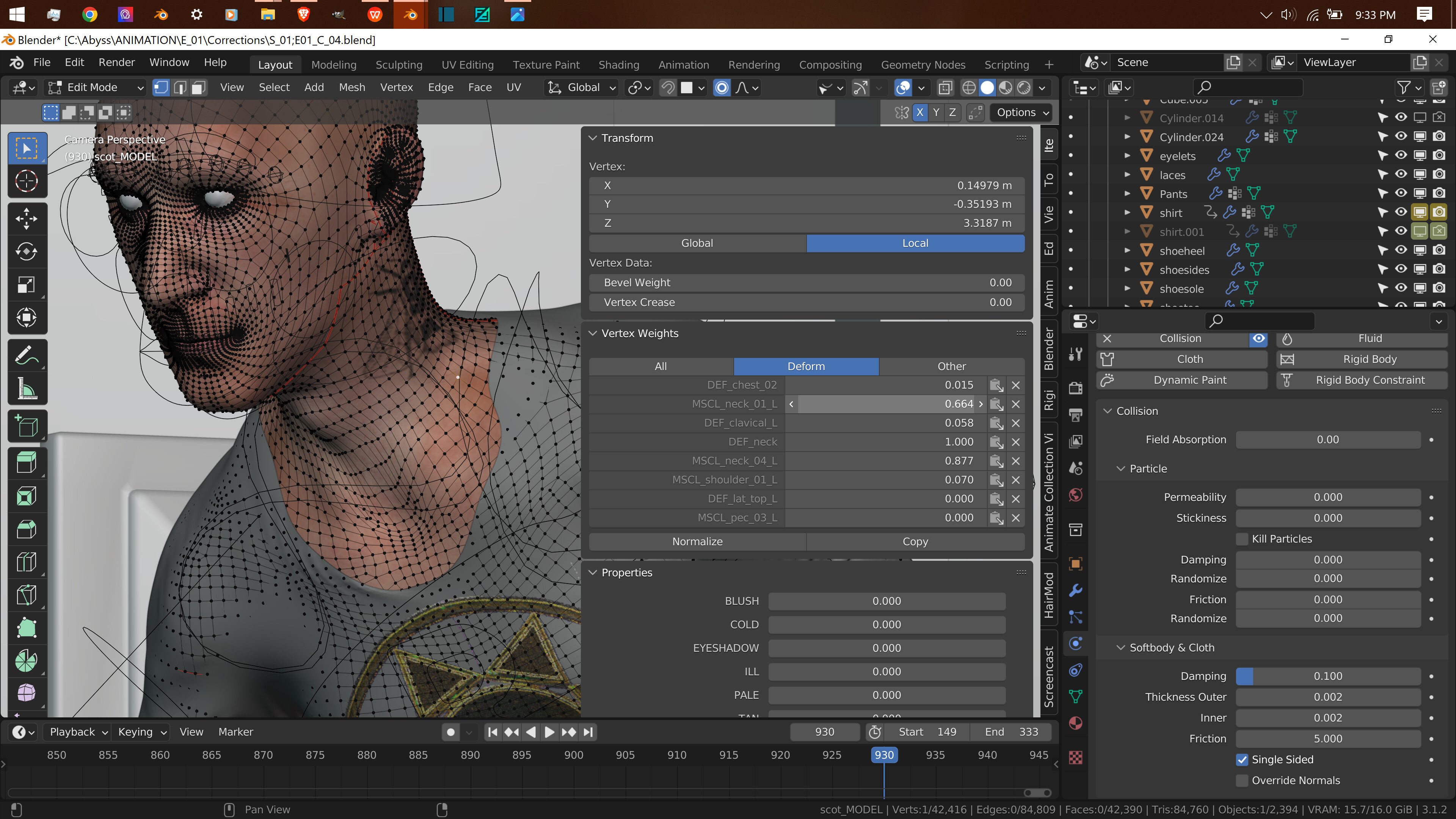Select the Knife tool

(x=27, y=595)
